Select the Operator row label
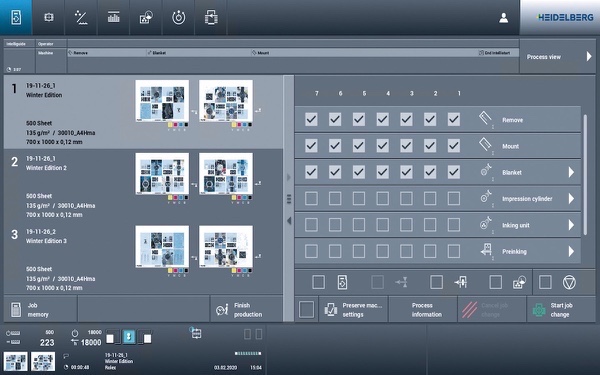Viewport: 600px width, 375px height. pos(46,44)
